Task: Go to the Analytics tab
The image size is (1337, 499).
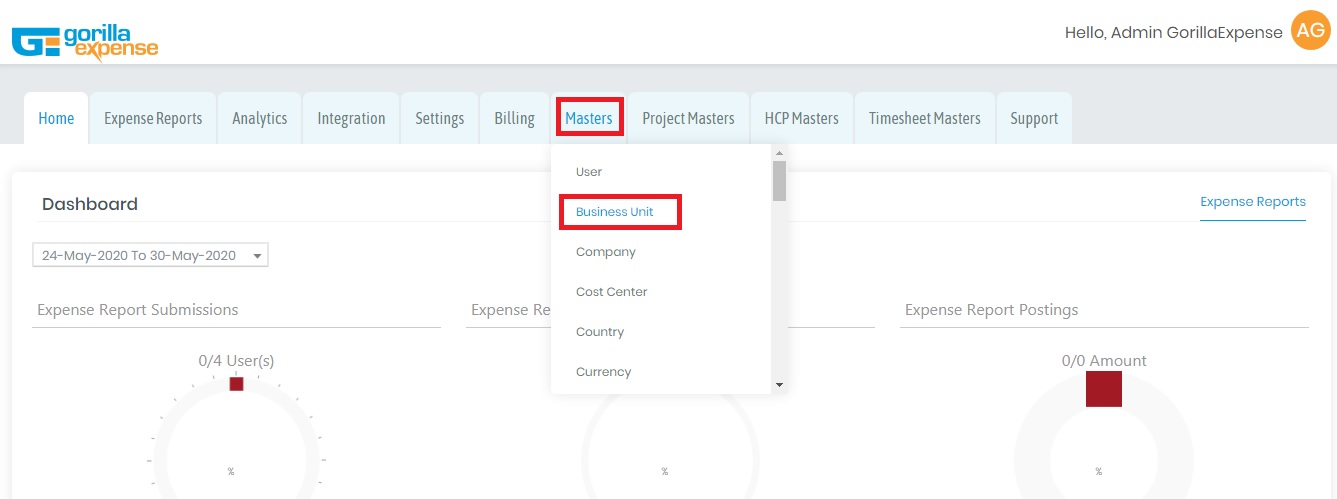Action: [260, 118]
